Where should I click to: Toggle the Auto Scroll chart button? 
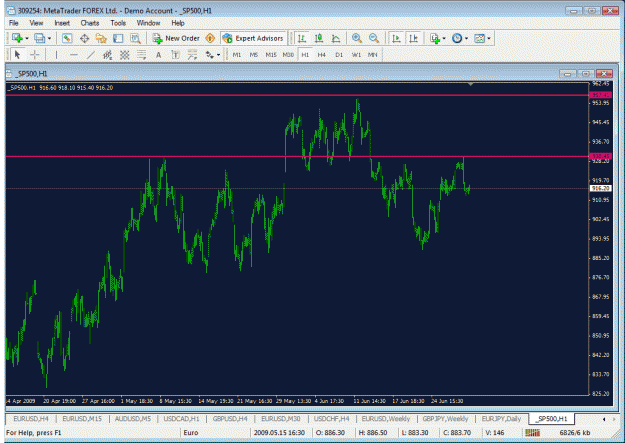(x=396, y=38)
